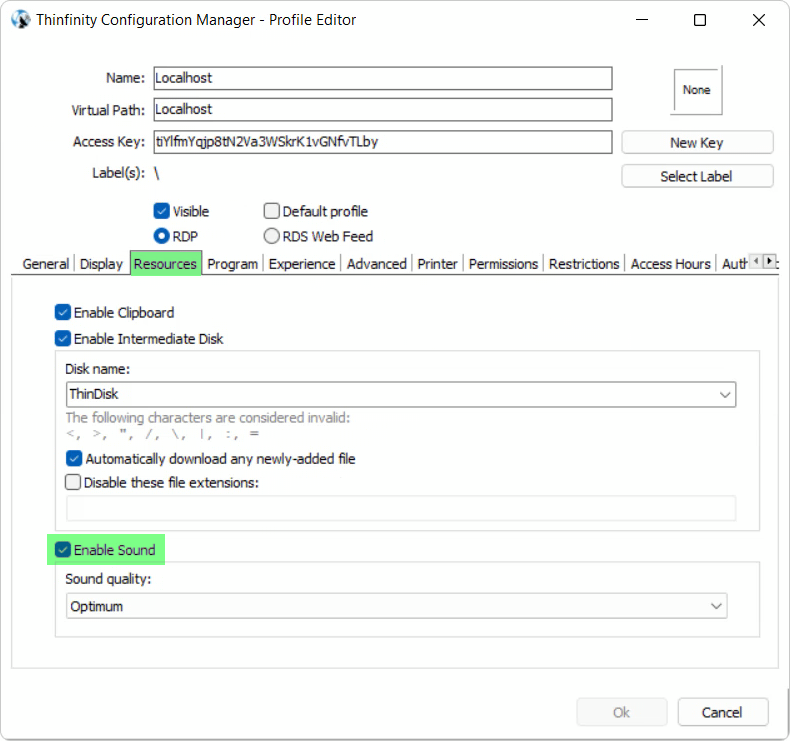The height and width of the screenshot is (741, 790).
Task: Toggle the Enable Clipboard checkbox
Action: point(62,312)
